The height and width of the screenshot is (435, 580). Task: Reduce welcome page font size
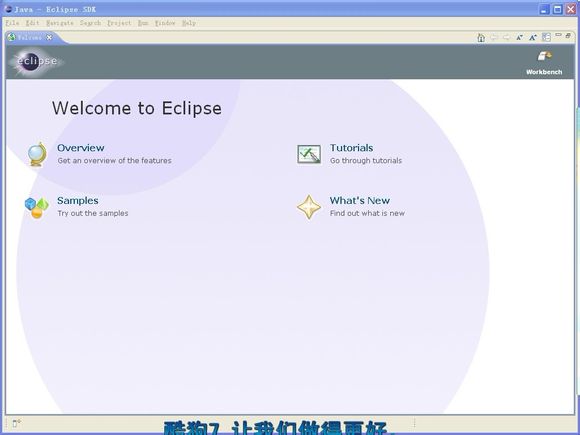click(519, 37)
